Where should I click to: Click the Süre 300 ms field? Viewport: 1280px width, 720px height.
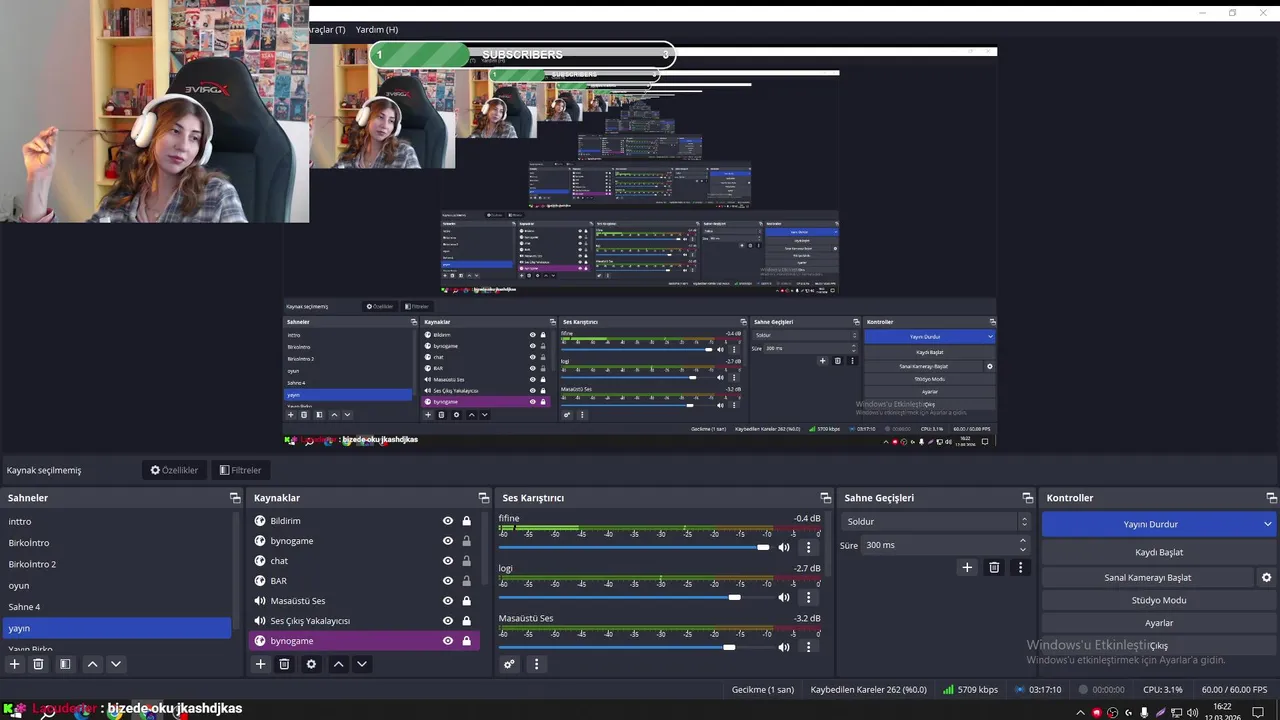[938, 545]
